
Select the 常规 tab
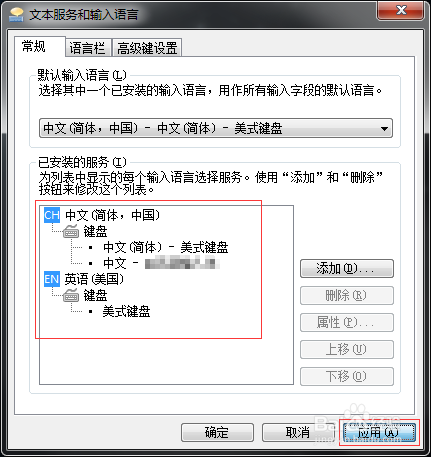click(x=34, y=46)
